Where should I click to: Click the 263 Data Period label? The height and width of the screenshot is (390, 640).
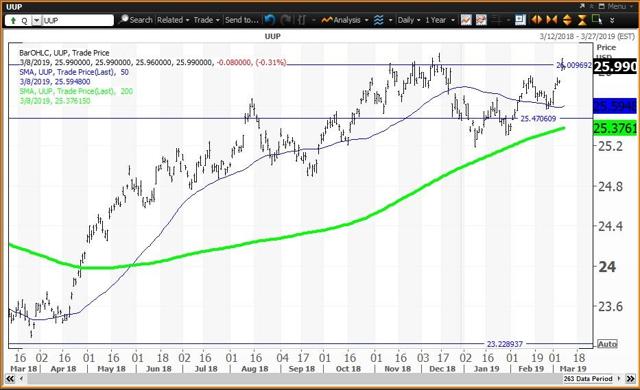click(588, 379)
